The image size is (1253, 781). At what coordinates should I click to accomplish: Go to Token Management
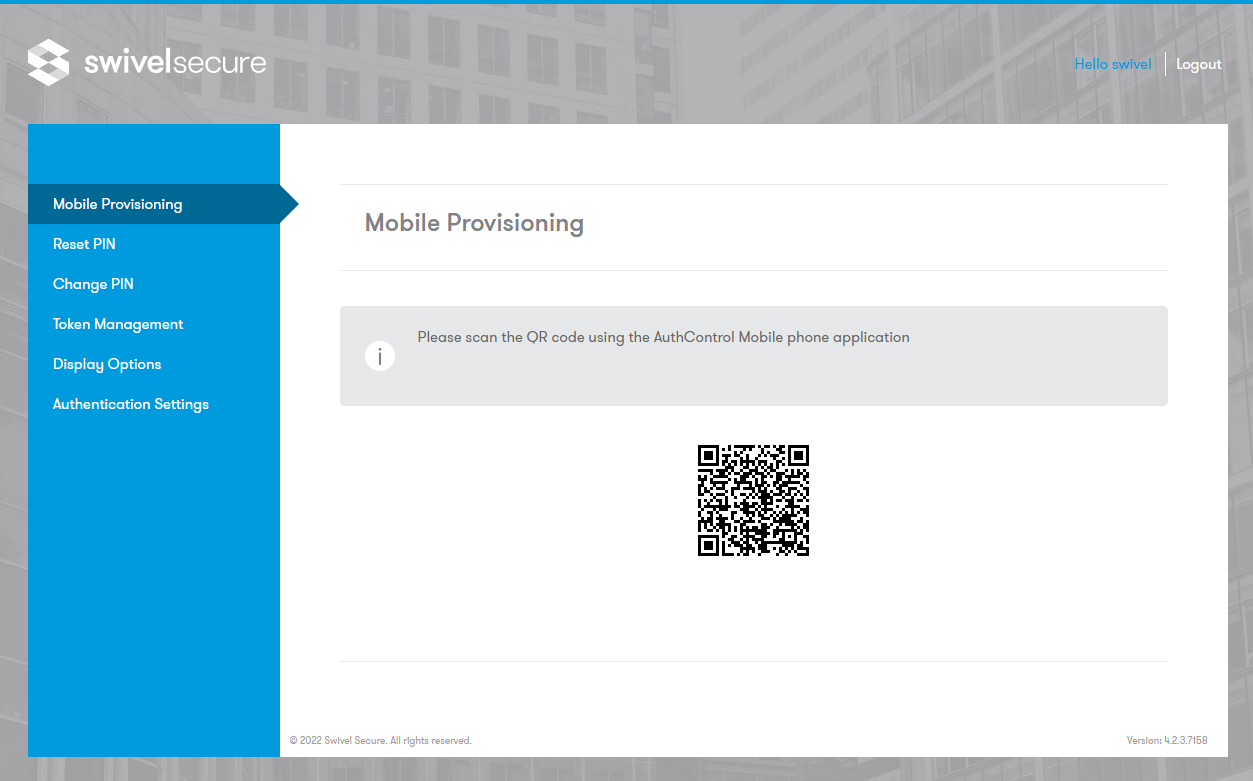[118, 323]
